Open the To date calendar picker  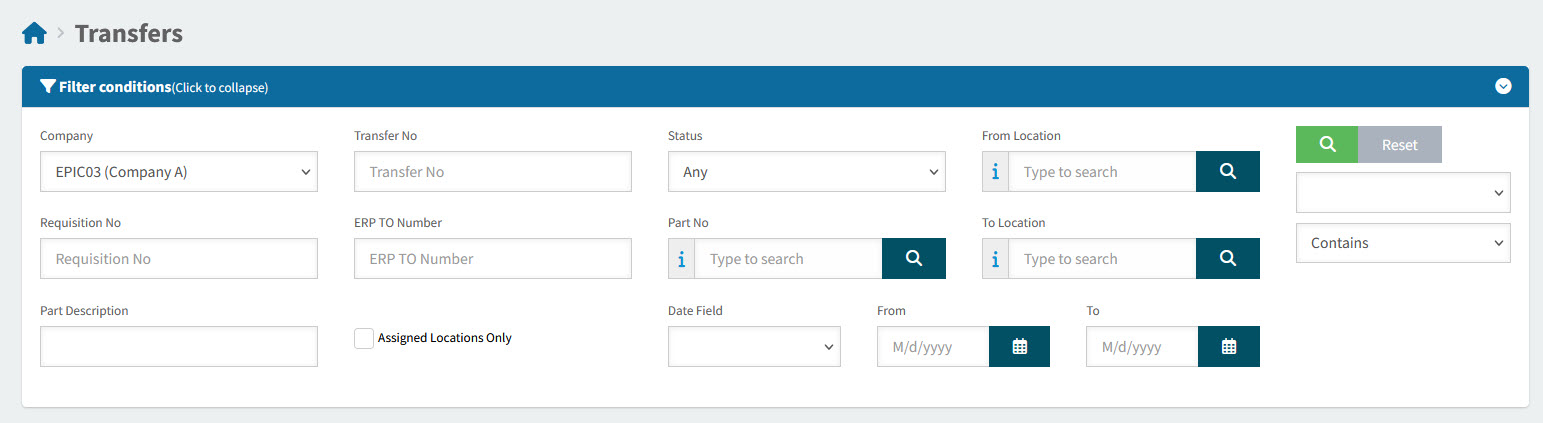click(x=1228, y=347)
